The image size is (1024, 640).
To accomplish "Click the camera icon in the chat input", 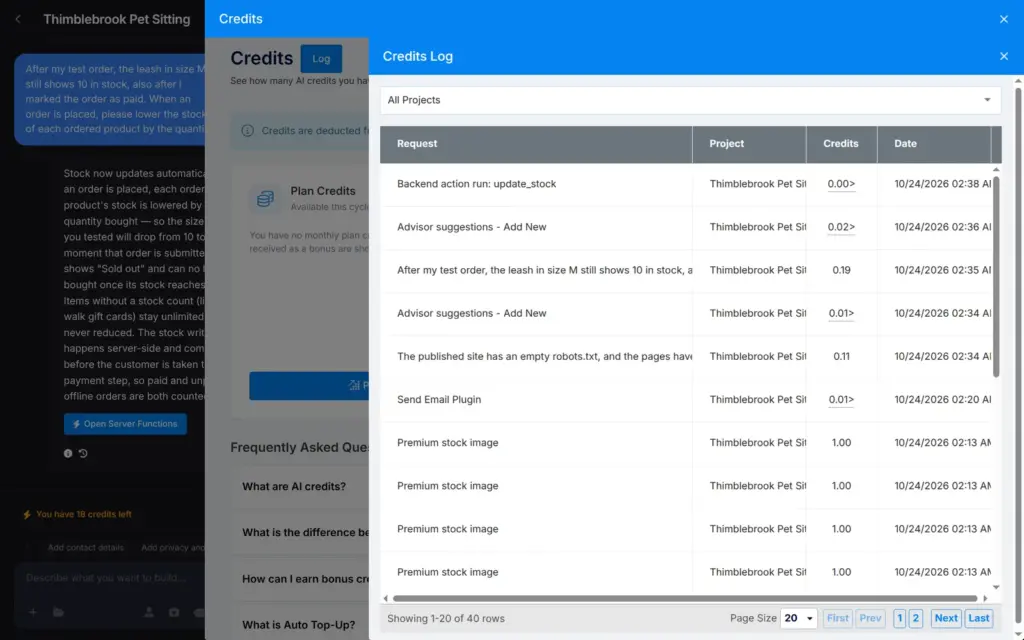I will 174,612.
